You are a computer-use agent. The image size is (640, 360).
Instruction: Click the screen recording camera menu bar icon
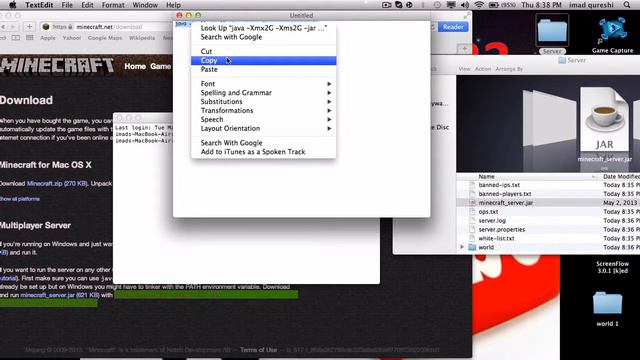click(386, 5)
